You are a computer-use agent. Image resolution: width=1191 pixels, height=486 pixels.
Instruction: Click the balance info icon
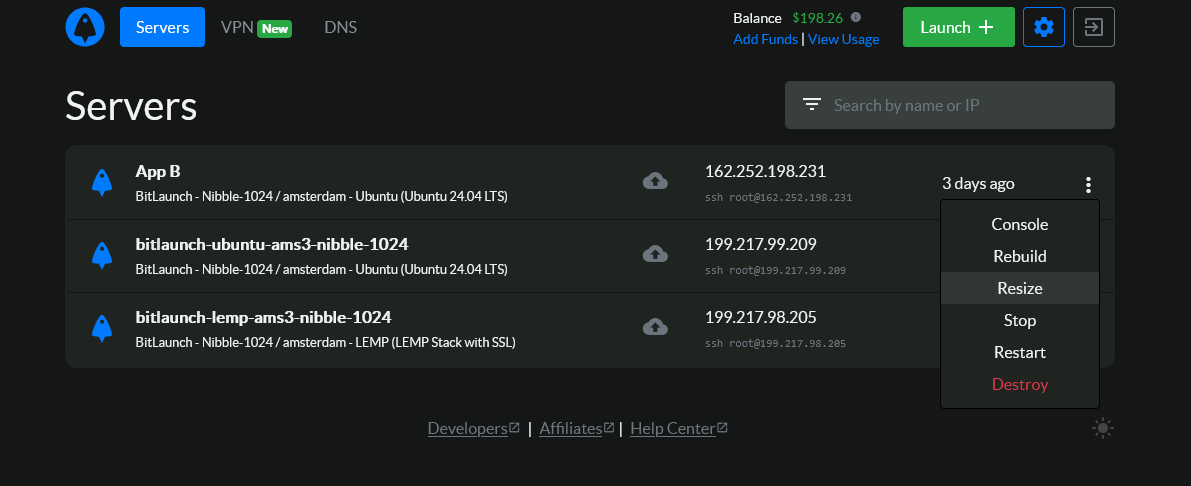856,17
